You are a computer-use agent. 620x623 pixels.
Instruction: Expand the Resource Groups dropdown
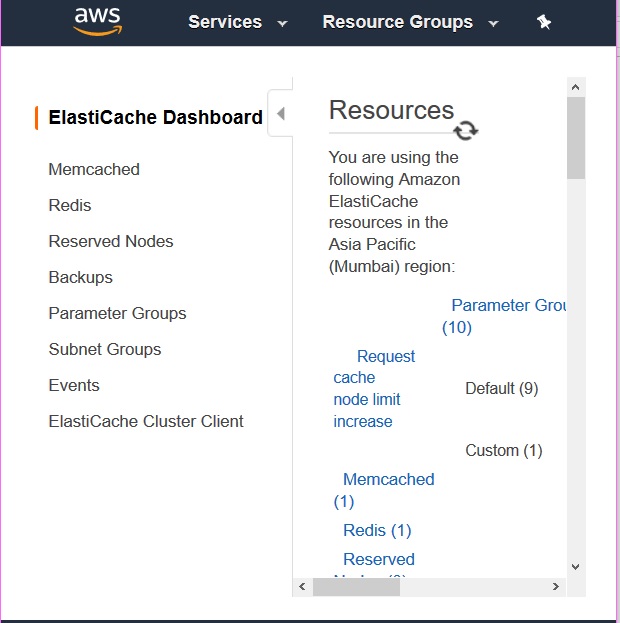(410, 22)
